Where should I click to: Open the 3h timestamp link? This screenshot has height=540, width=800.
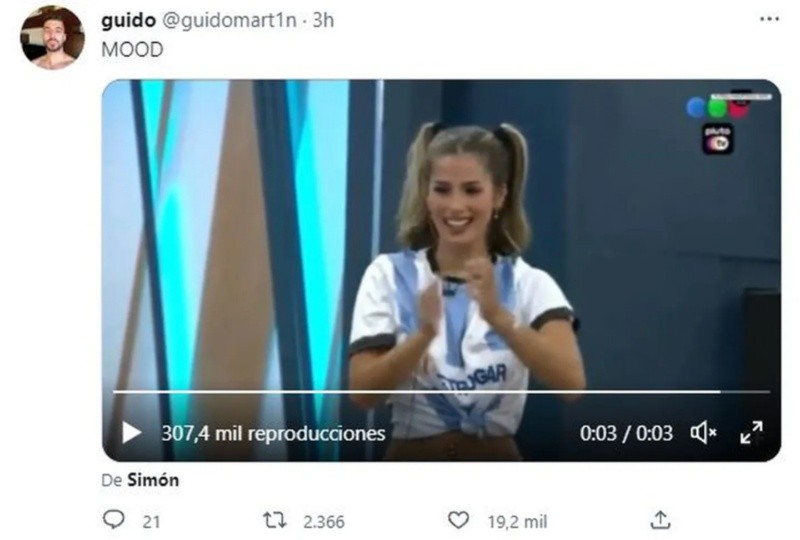pyautogui.click(x=323, y=20)
